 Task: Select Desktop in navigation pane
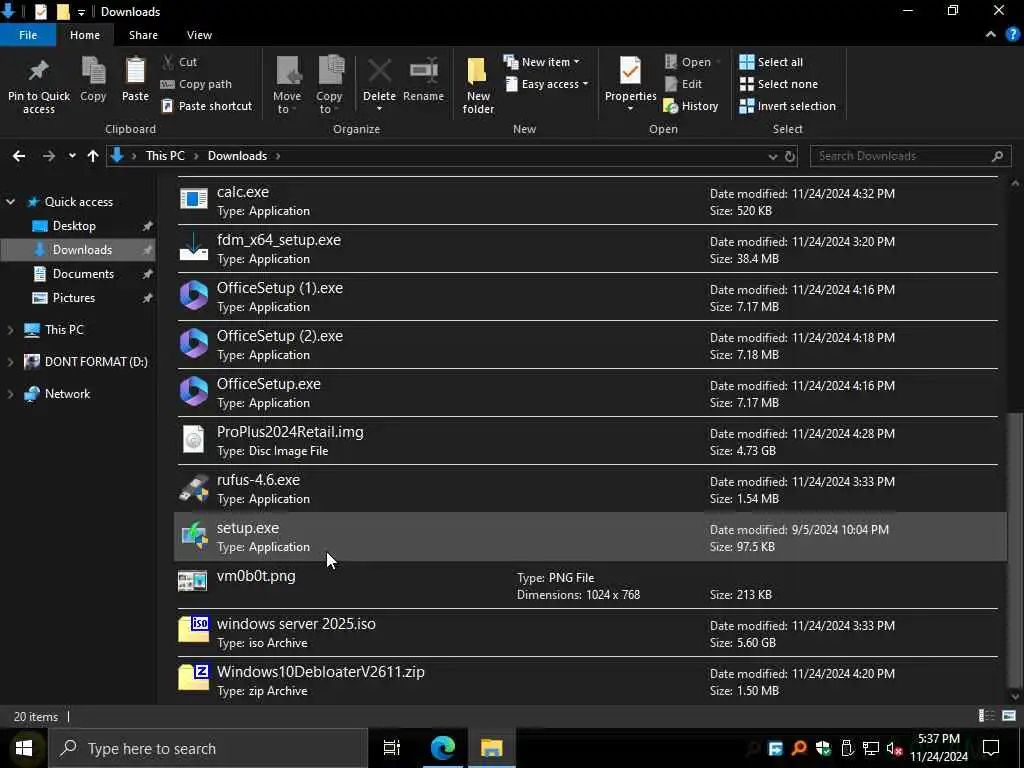pos(74,226)
